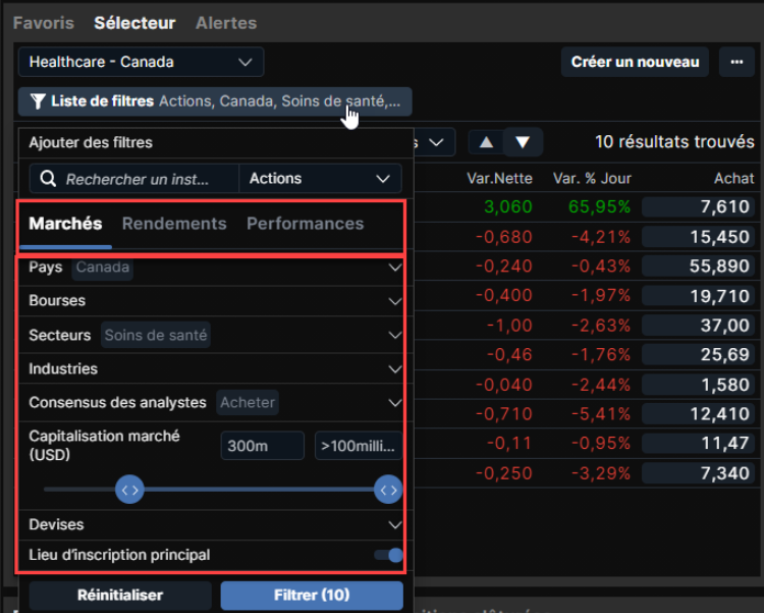
Task: Click the Réinitialiser button
Action: click(120, 595)
